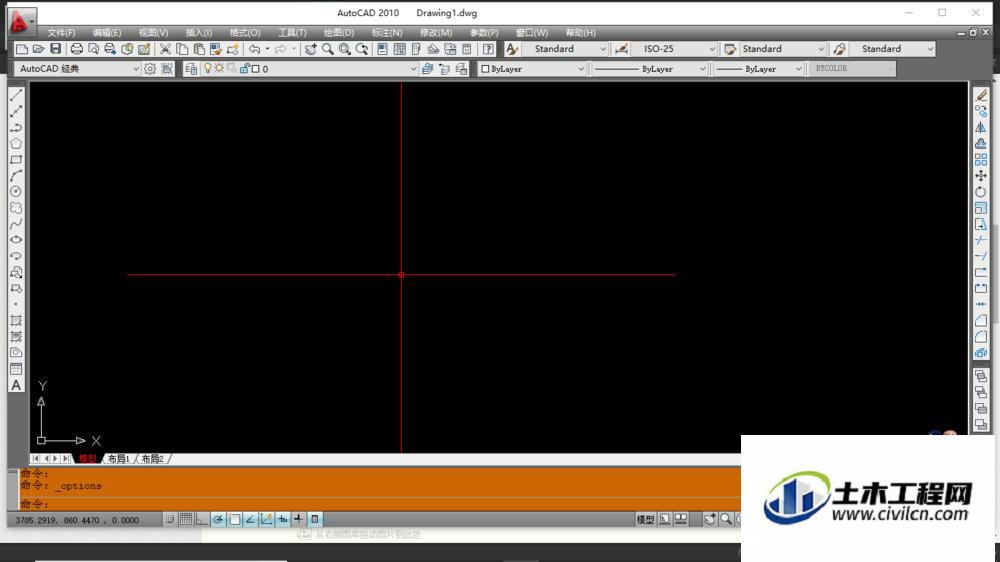The image size is (1000, 562).
Task: Open the 绘图(D) menu
Action: (x=339, y=33)
